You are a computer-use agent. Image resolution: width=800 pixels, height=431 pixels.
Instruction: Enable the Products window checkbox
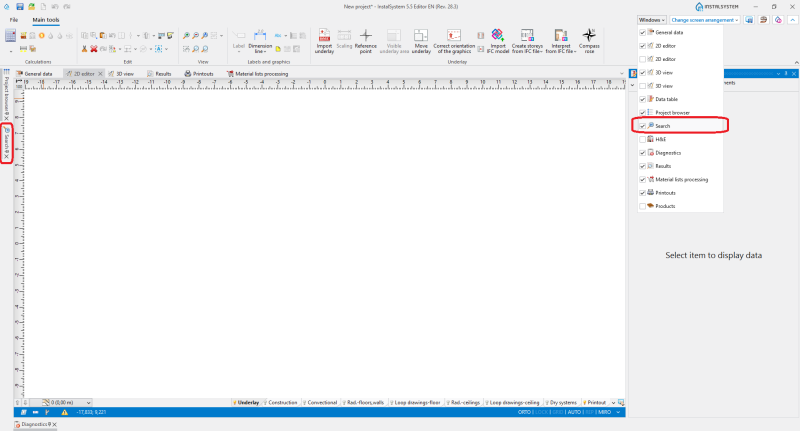[x=643, y=206]
